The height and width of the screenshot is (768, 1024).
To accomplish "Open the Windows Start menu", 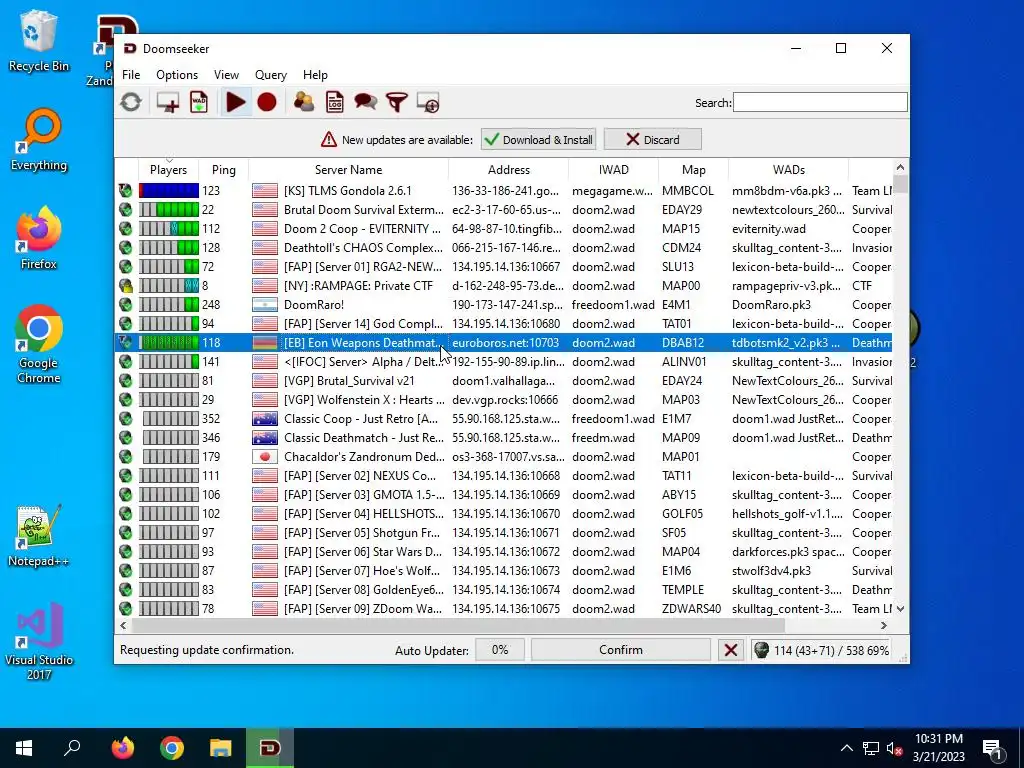I will [x=24, y=748].
